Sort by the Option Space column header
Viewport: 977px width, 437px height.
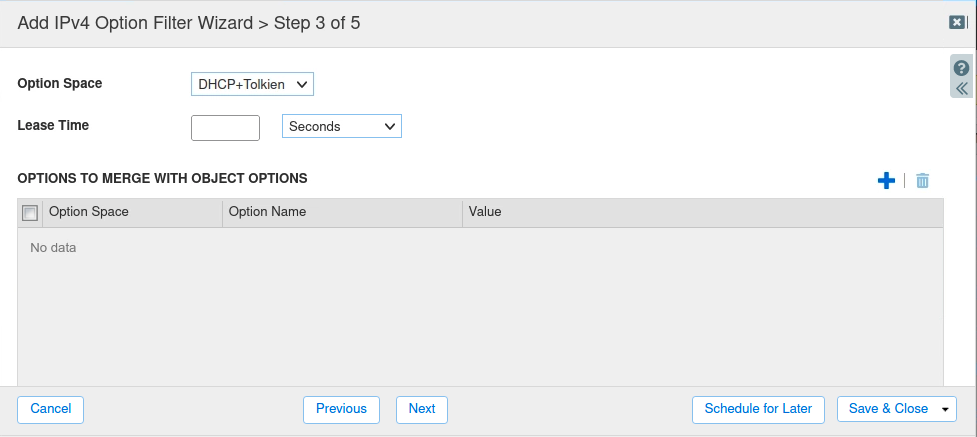tap(89, 212)
